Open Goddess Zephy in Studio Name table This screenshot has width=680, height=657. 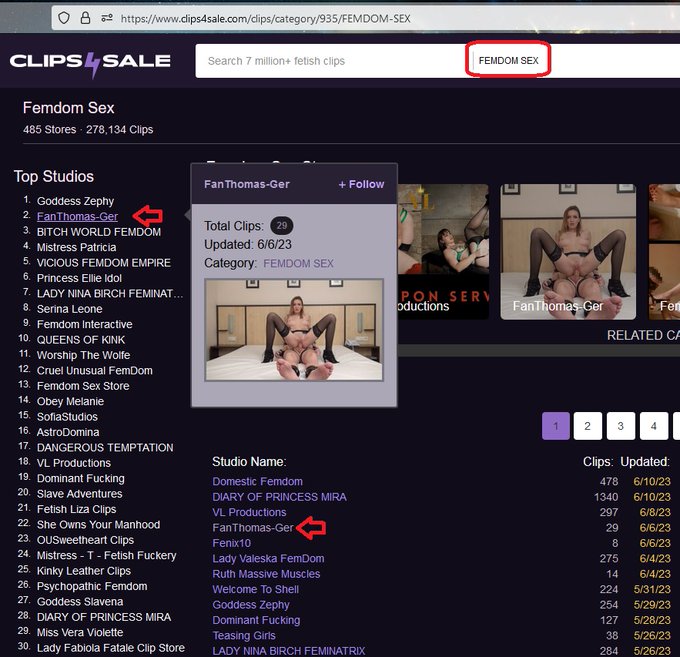coord(251,605)
